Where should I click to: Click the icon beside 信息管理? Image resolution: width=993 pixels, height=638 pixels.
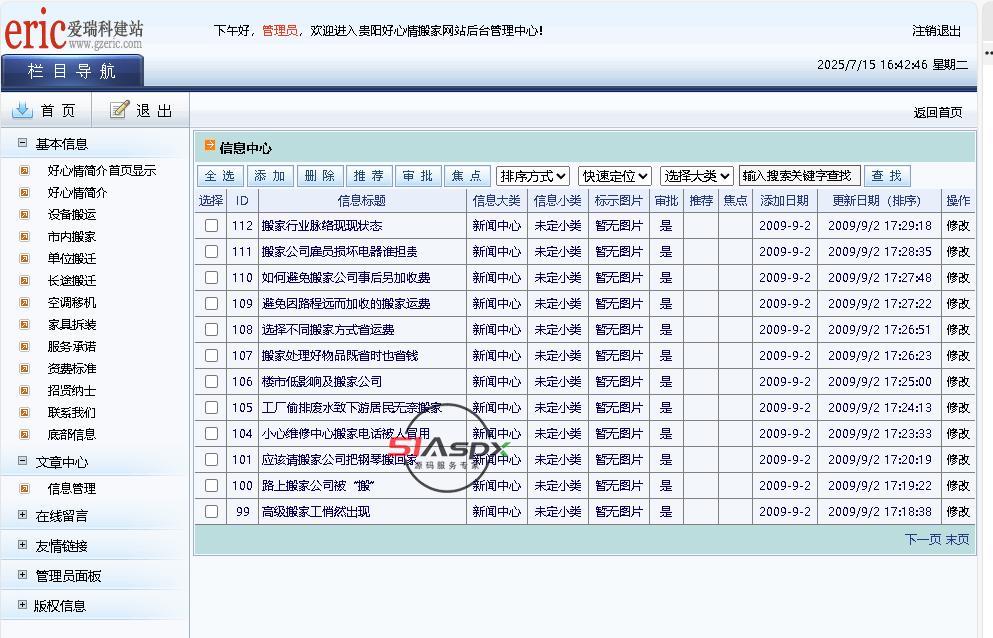25,488
